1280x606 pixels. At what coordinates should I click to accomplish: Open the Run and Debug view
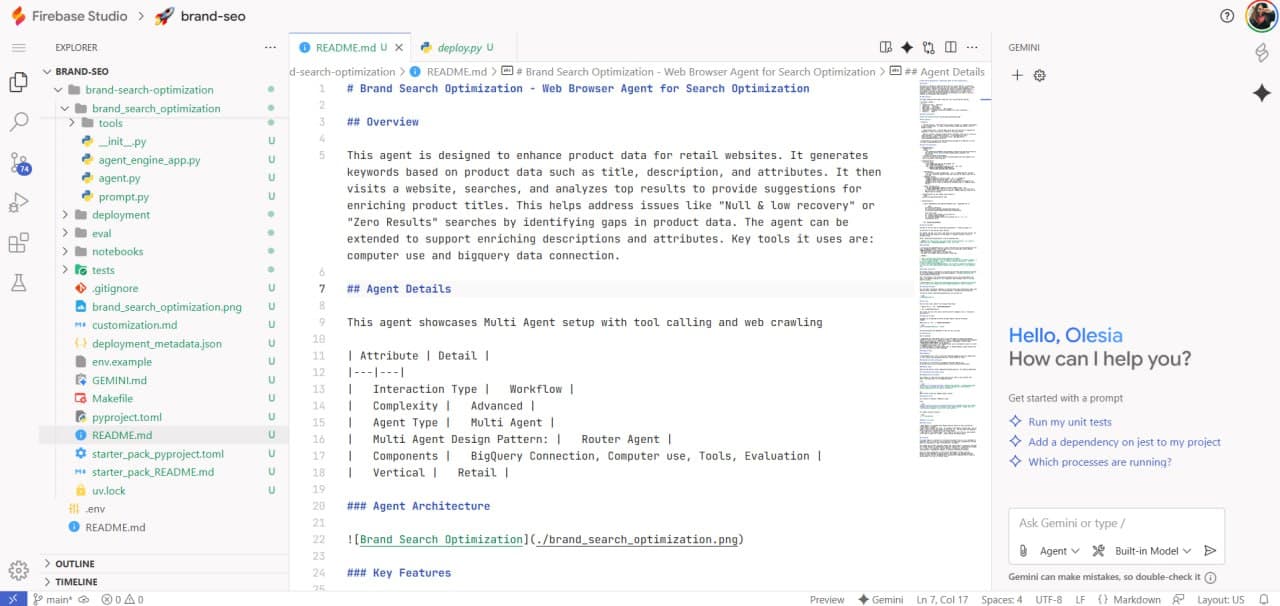[18, 203]
